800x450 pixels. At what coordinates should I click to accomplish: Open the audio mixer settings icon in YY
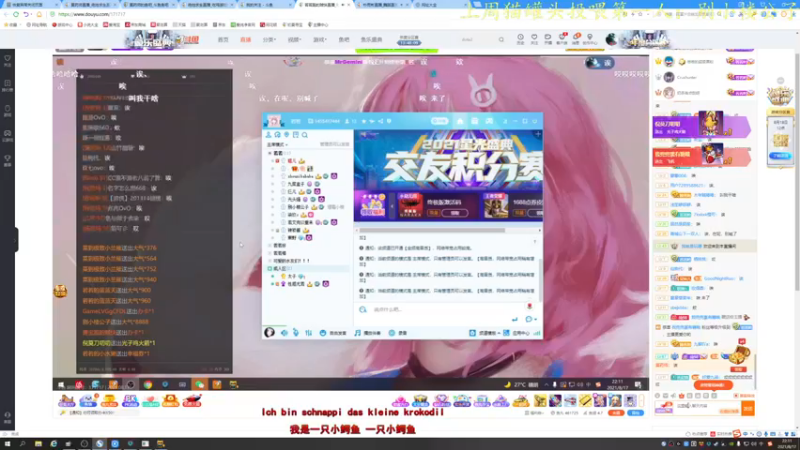click(309, 333)
